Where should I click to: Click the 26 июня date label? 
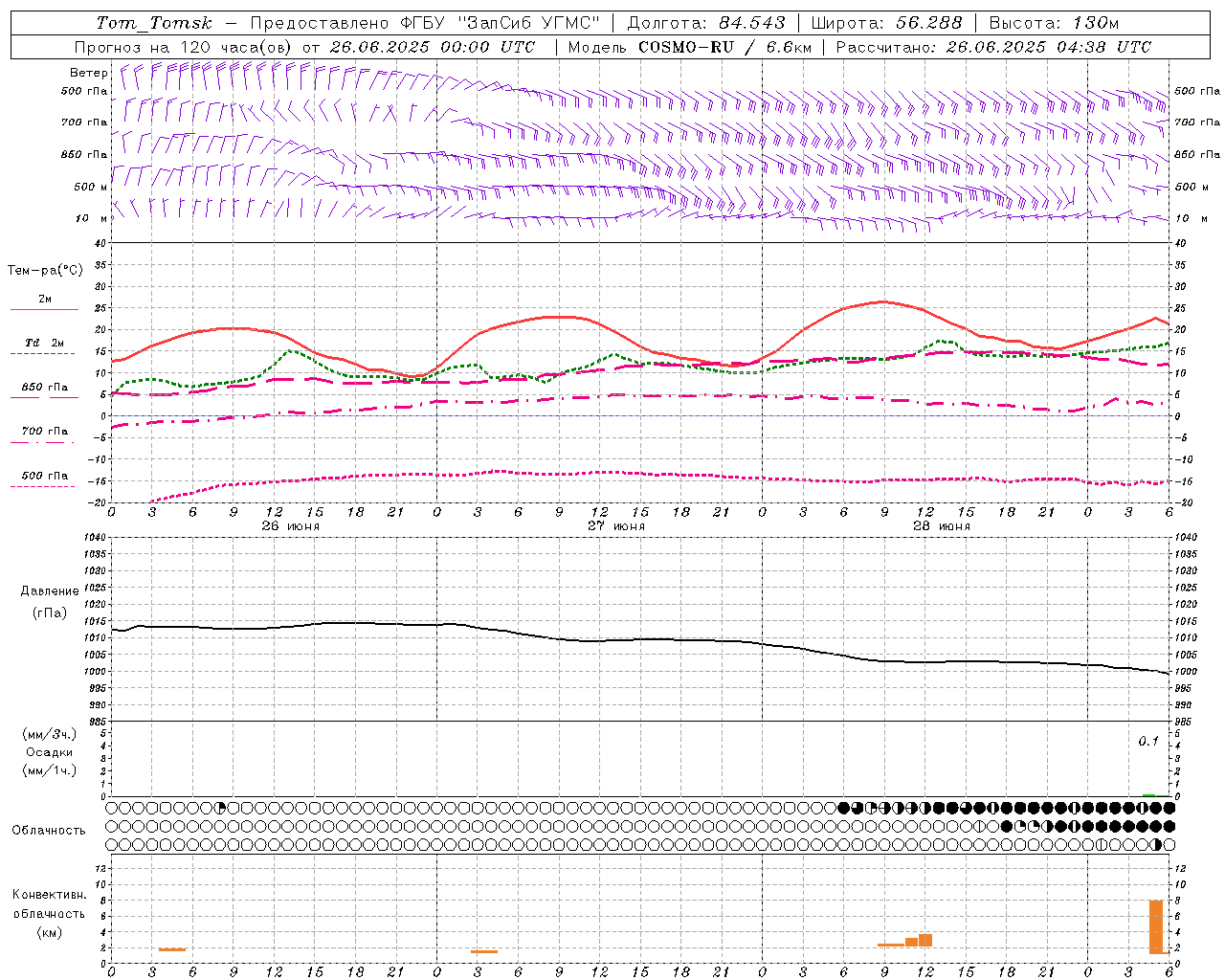click(291, 526)
